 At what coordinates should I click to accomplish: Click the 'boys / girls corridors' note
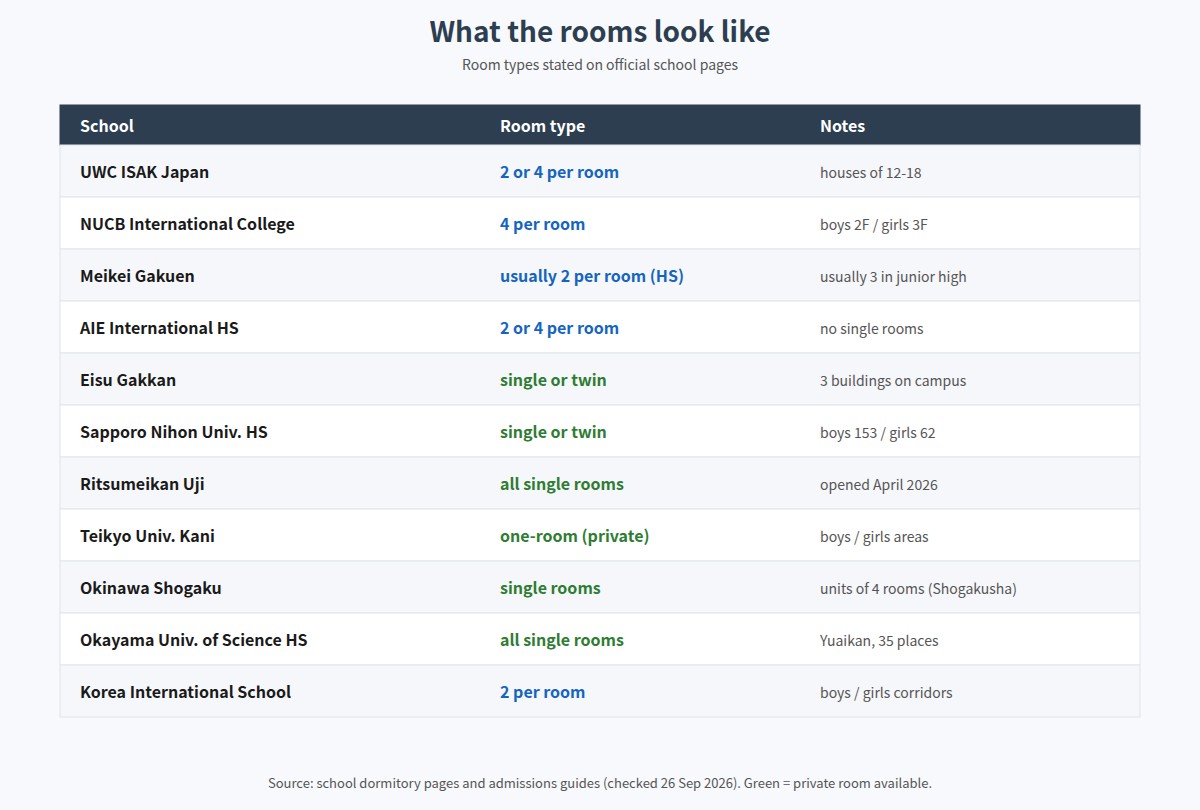pos(886,692)
